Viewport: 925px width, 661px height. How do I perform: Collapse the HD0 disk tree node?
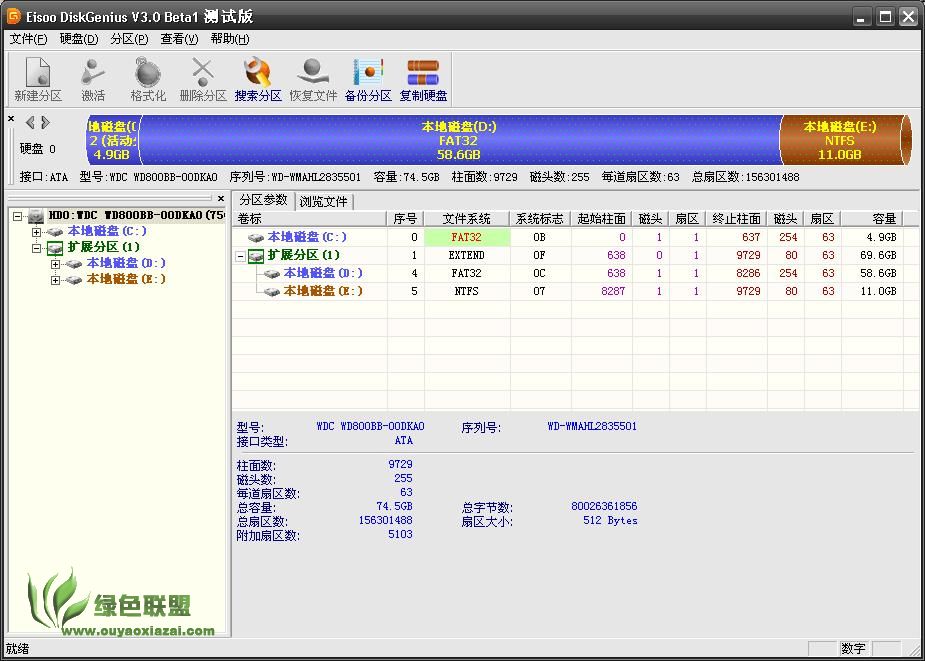18,216
